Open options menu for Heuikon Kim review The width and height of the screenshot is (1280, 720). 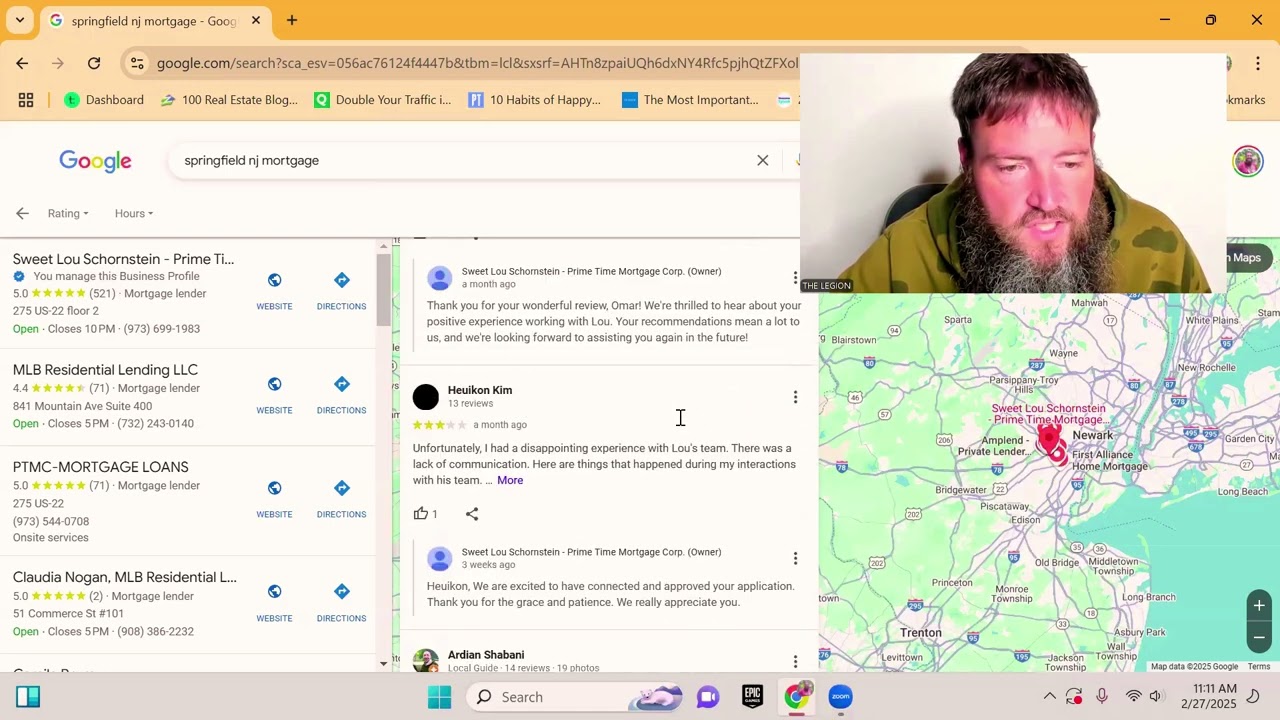coord(795,397)
